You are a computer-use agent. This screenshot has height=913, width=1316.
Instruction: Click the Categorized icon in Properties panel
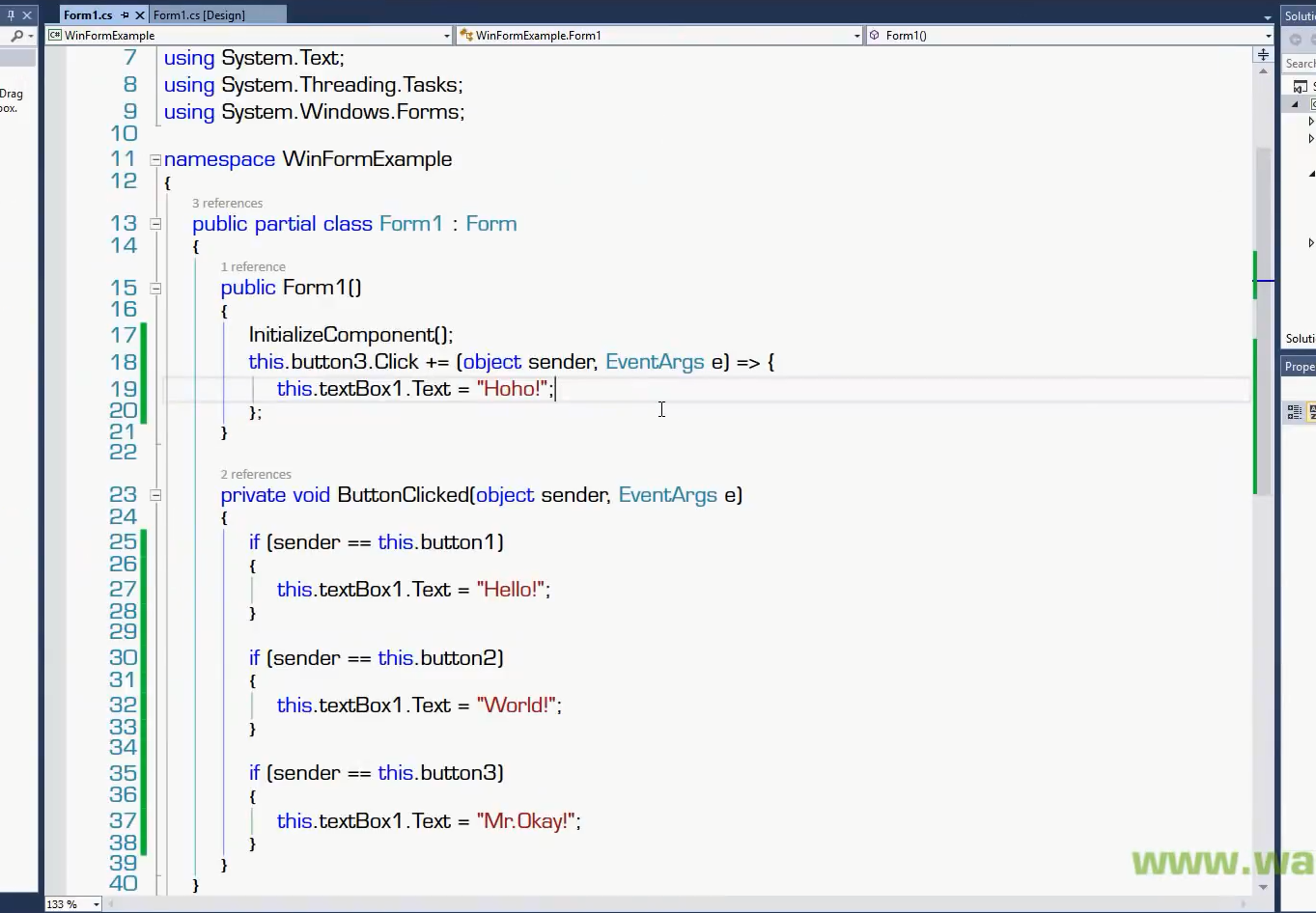1295,412
